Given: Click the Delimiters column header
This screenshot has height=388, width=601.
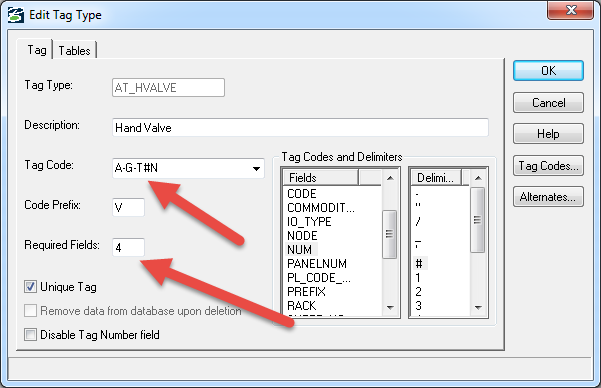Looking at the screenshot, I should [437, 178].
